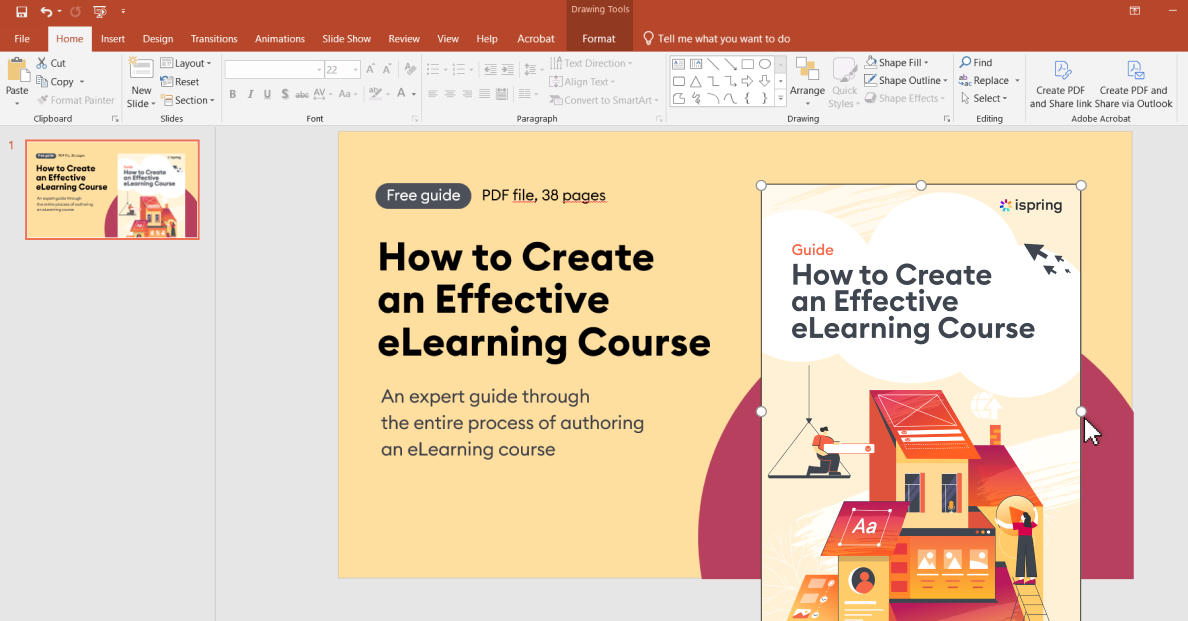Insert a text box shape from gallery
This screenshot has width=1188, height=621.
click(x=678, y=64)
